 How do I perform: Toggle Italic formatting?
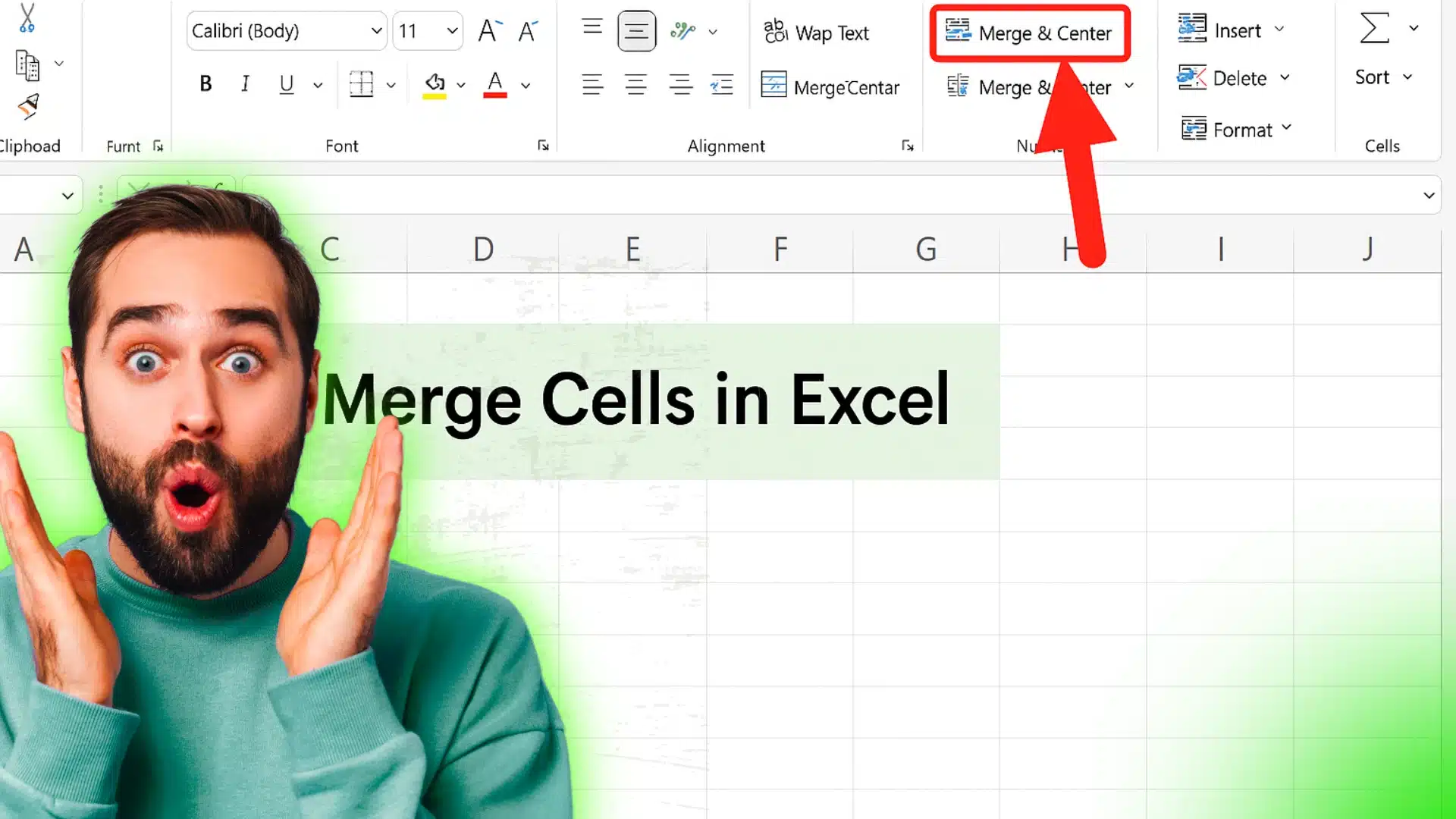[x=245, y=84]
